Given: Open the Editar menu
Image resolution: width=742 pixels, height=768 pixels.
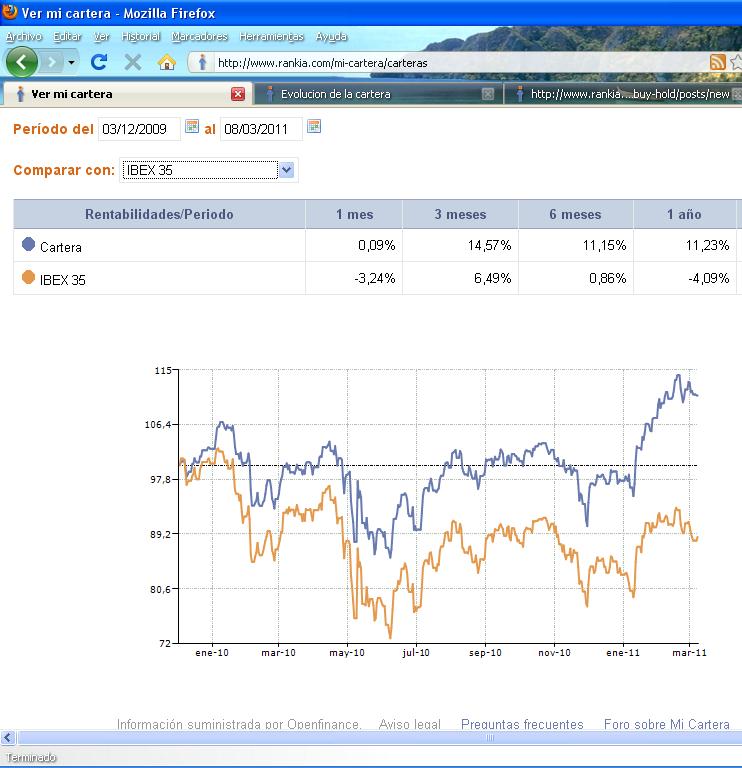Looking at the screenshot, I should pyautogui.click(x=67, y=36).
